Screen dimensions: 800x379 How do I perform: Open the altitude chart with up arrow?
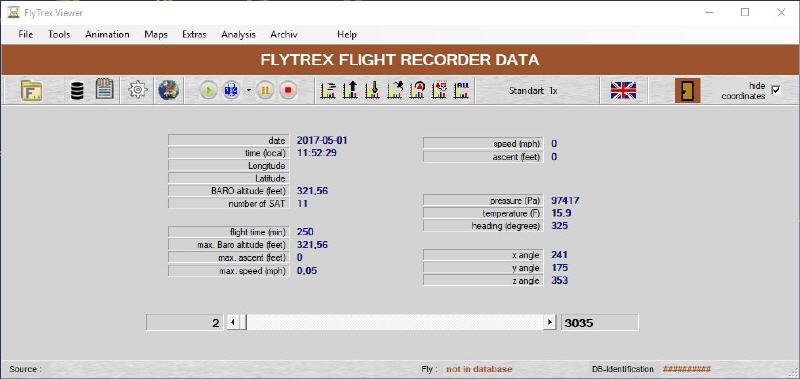[351, 90]
